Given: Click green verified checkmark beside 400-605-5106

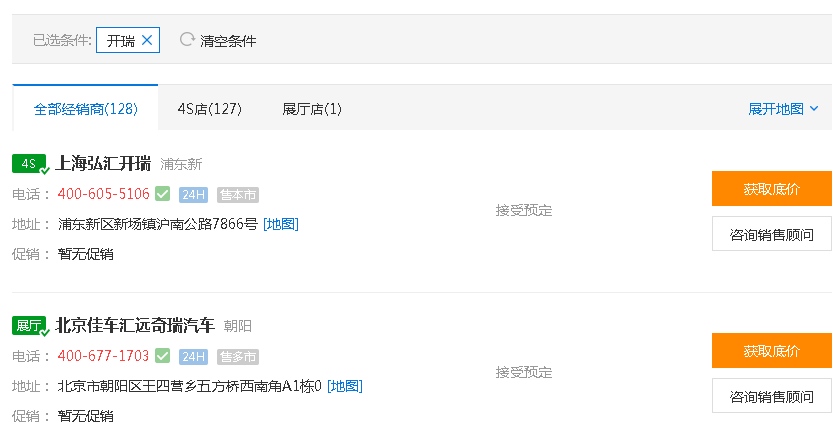Looking at the screenshot, I should pos(162,194).
